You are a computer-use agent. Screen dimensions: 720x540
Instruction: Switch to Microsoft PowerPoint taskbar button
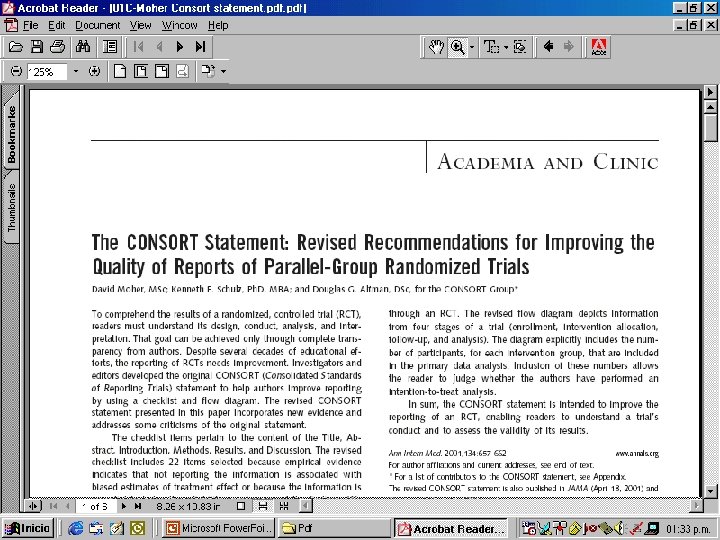(219, 528)
